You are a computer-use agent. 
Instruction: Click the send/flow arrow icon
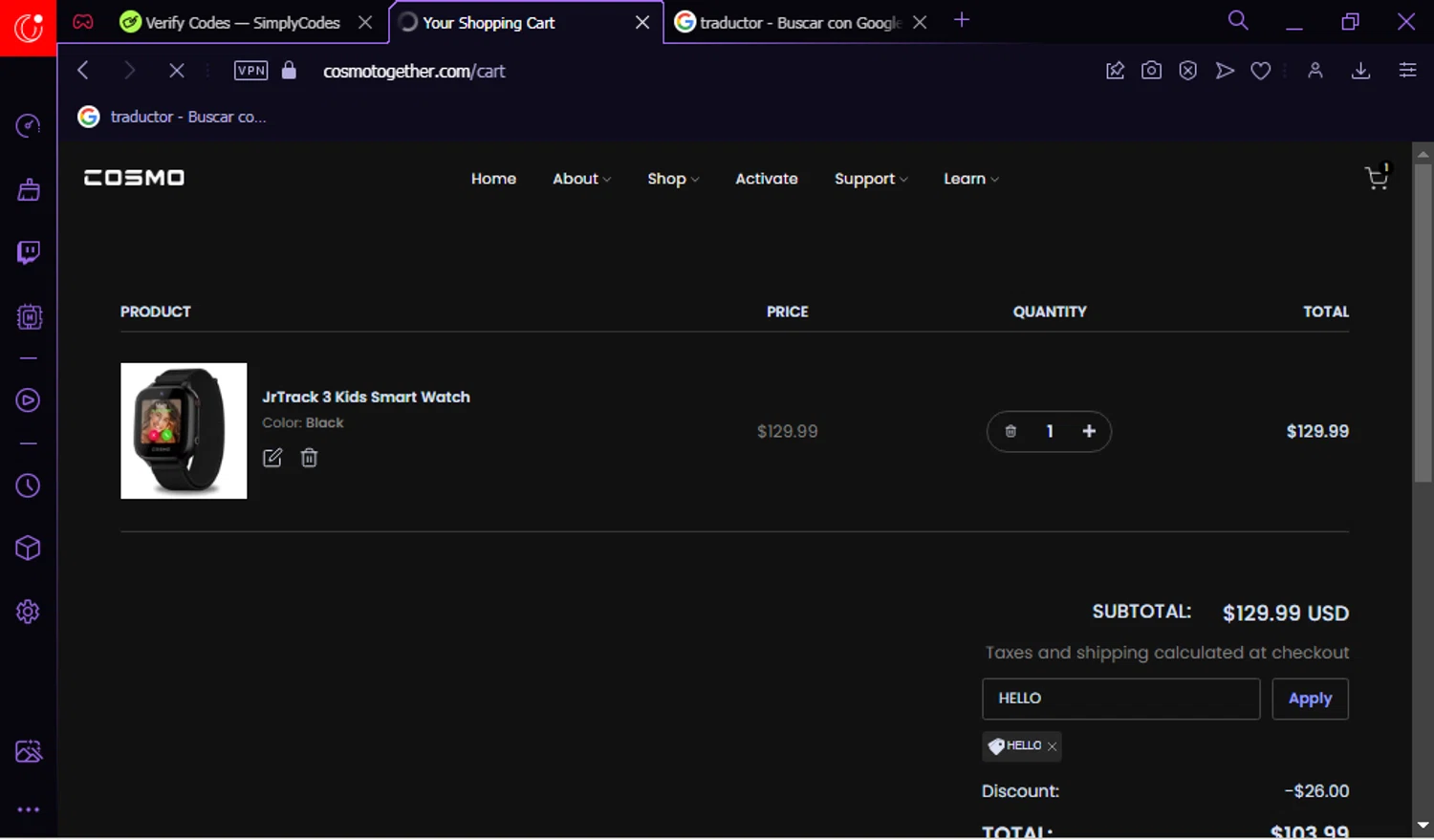click(x=1225, y=70)
